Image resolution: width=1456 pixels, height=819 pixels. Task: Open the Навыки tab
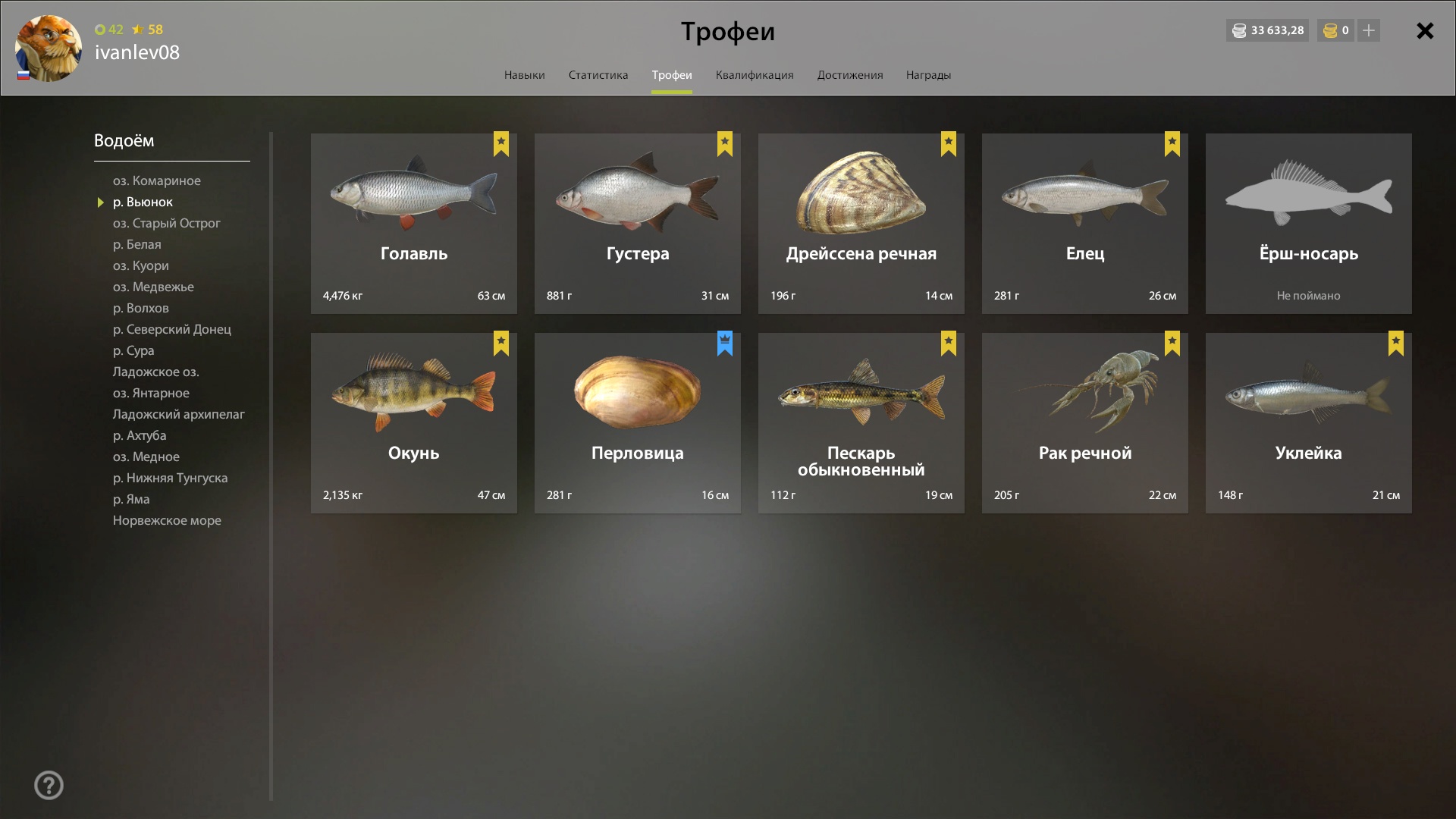point(524,75)
